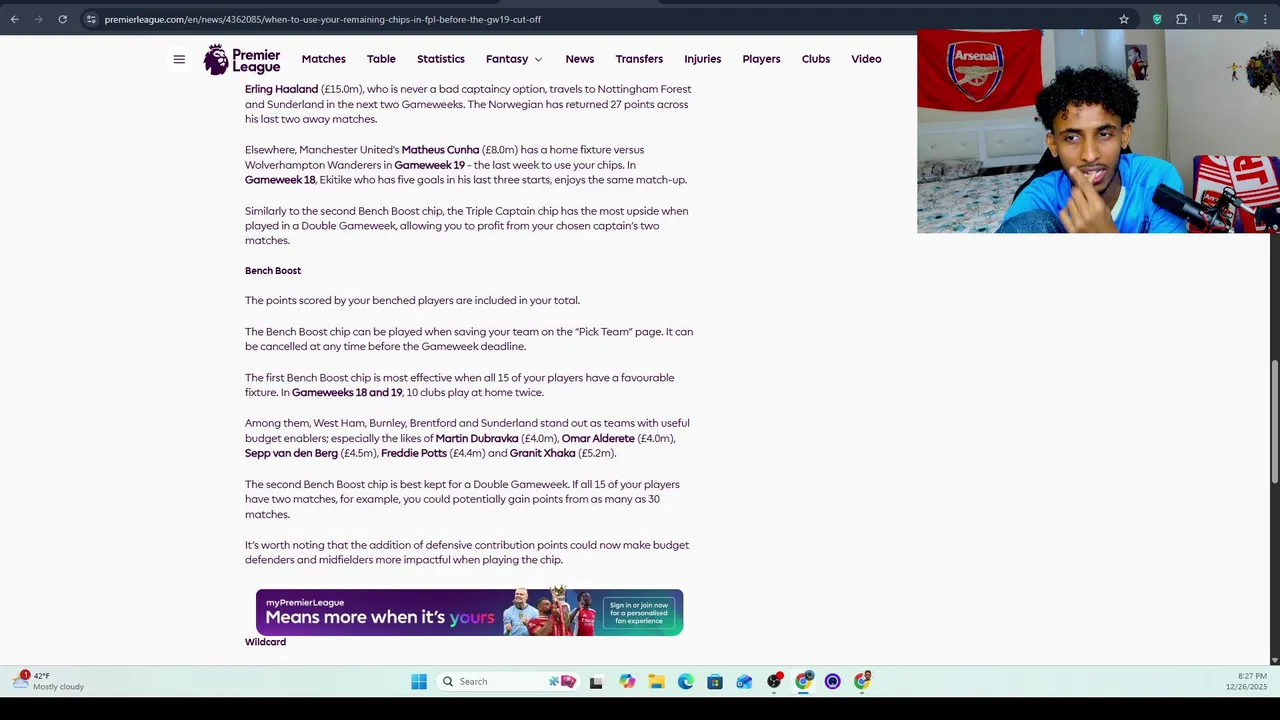This screenshot has height=720, width=1280.
Task: Open the Chrome profile avatar
Action: pyautogui.click(x=1241, y=19)
